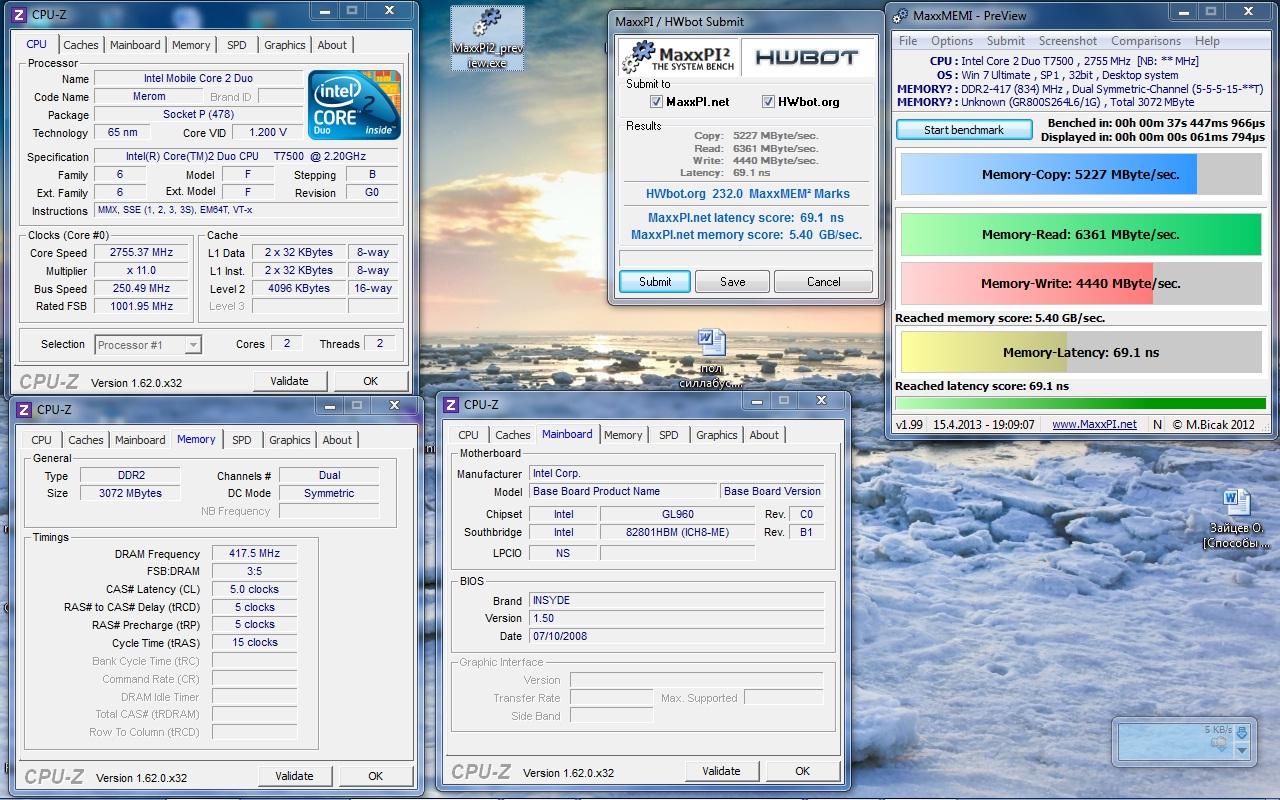
Task: Click Validate in the CPU-Z Memory window
Action: pos(294,776)
